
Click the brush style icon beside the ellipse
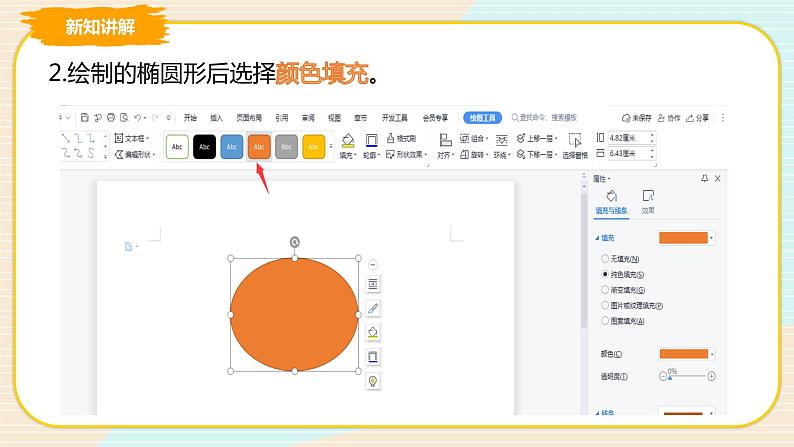tap(373, 308)
